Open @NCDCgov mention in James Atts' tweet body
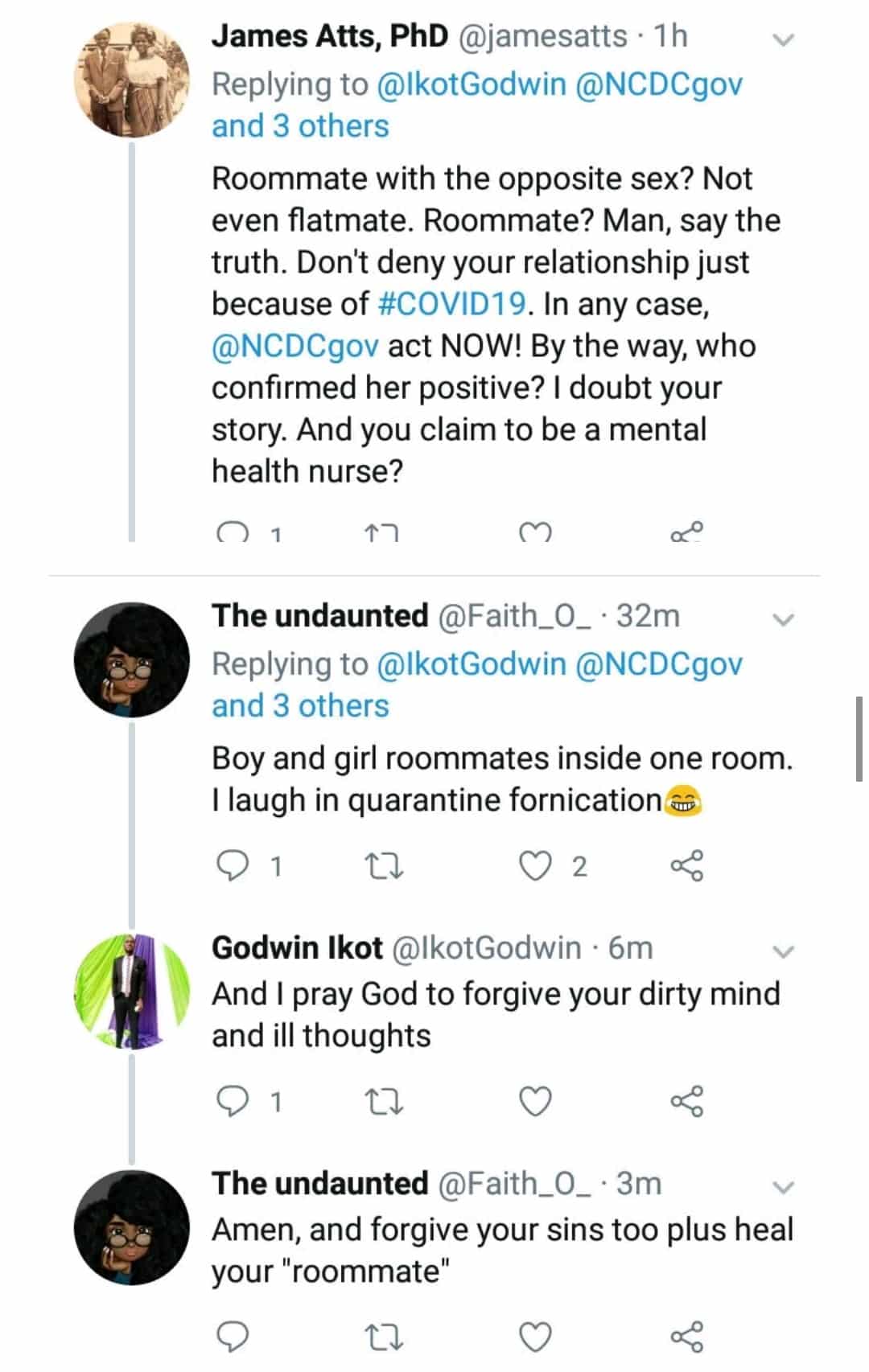 pos(294,346)
